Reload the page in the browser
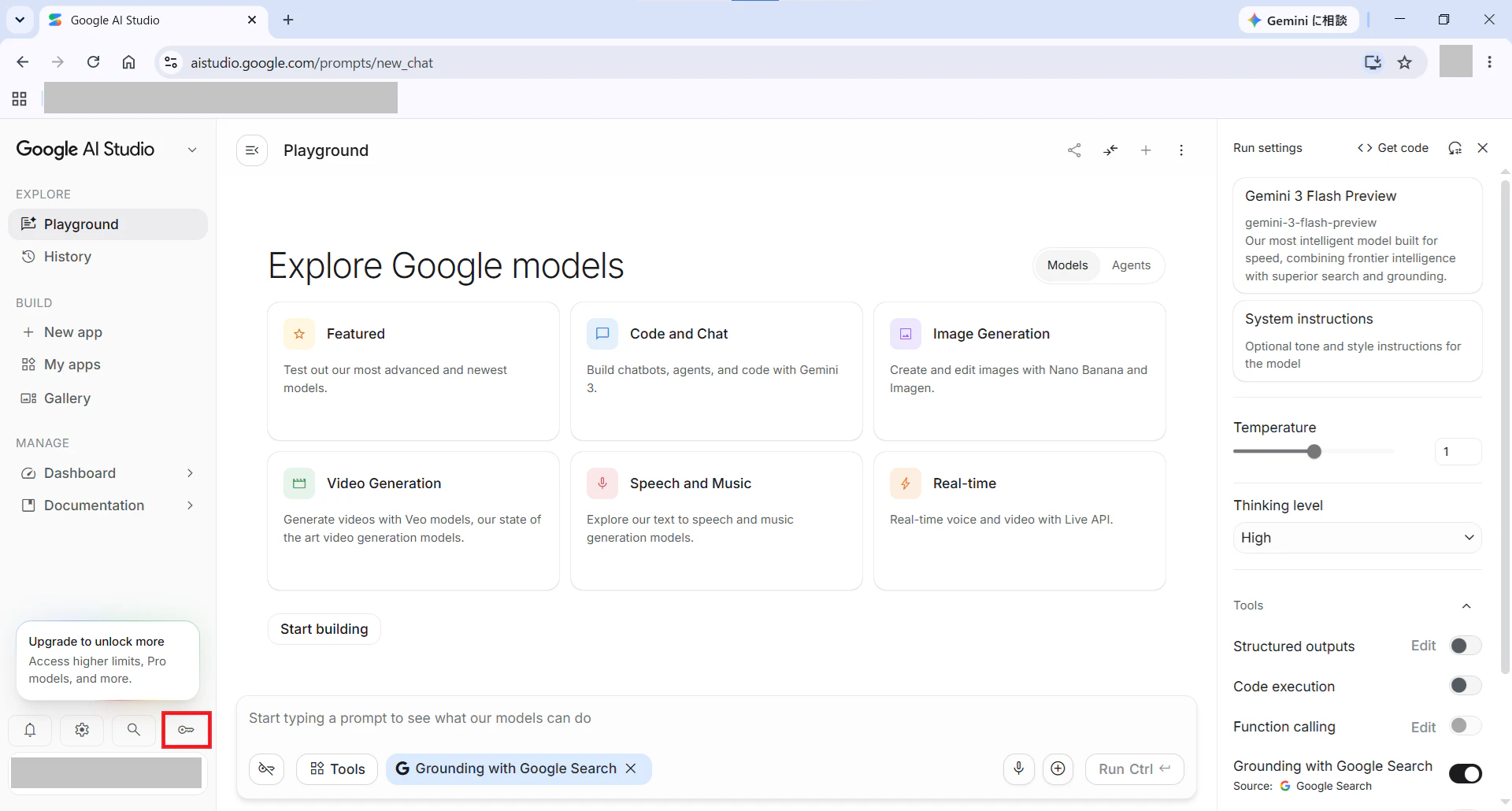 point(93,62)
